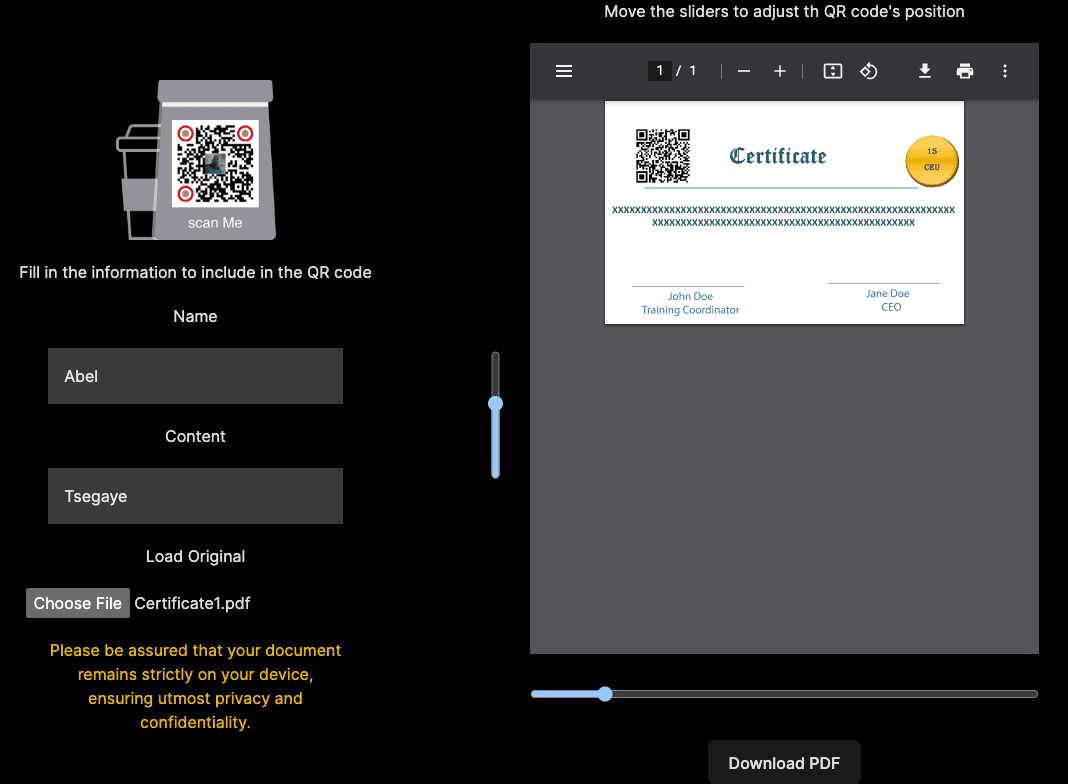Click the scan Me QR code image
This screenshot has width=1068, height=784.
pyautogui.click(x=215, y=162)
